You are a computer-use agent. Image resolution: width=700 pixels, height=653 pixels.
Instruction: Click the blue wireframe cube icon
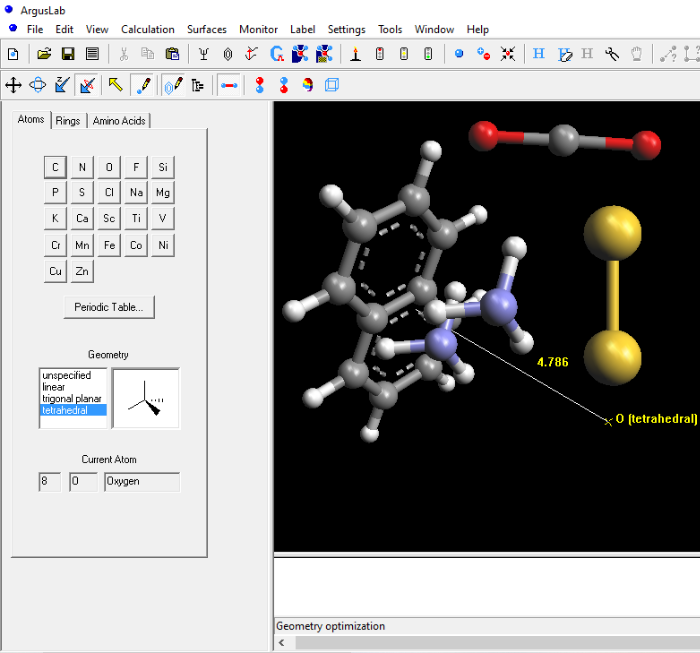332,86
